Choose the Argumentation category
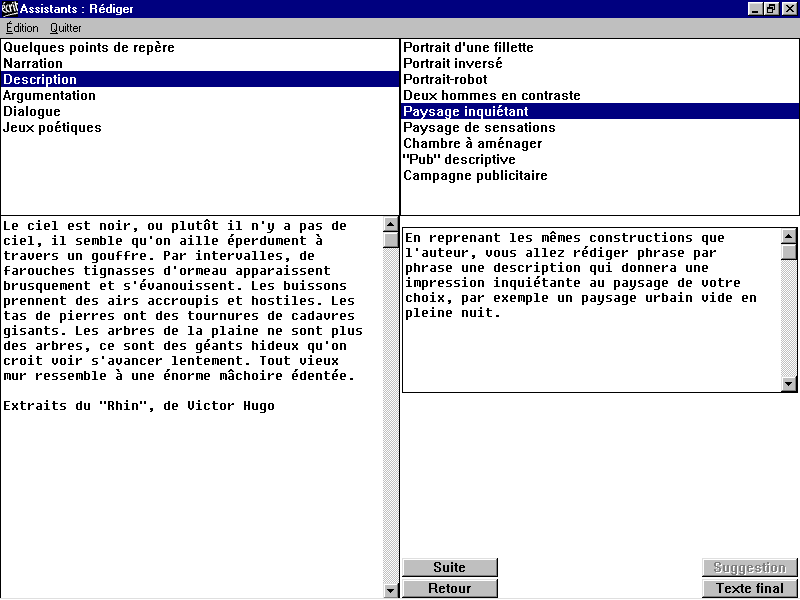The image size is (800, 600). click(50, 96)
